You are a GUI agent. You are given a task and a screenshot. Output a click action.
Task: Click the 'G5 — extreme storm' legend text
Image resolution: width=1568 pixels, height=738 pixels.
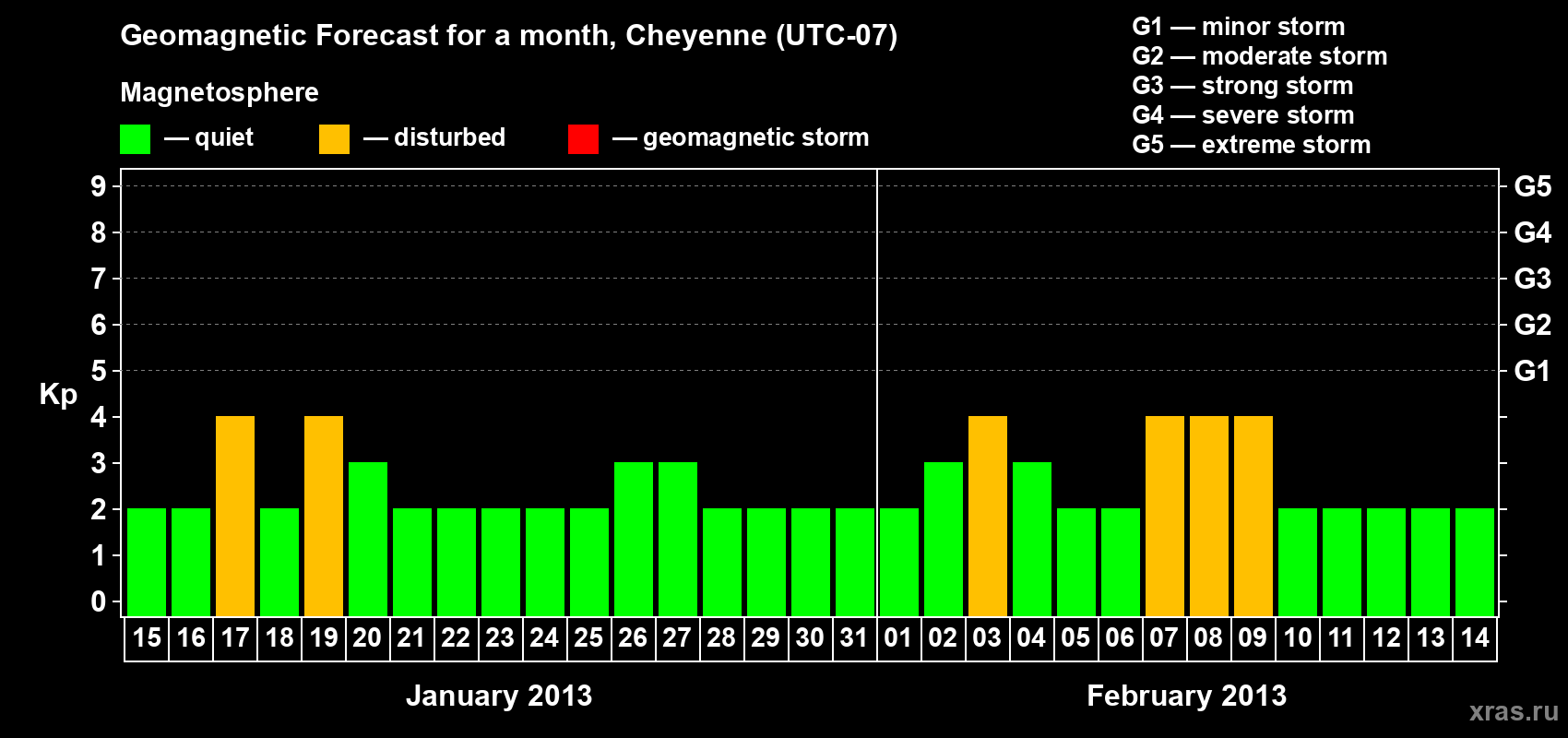point(1252,145)
